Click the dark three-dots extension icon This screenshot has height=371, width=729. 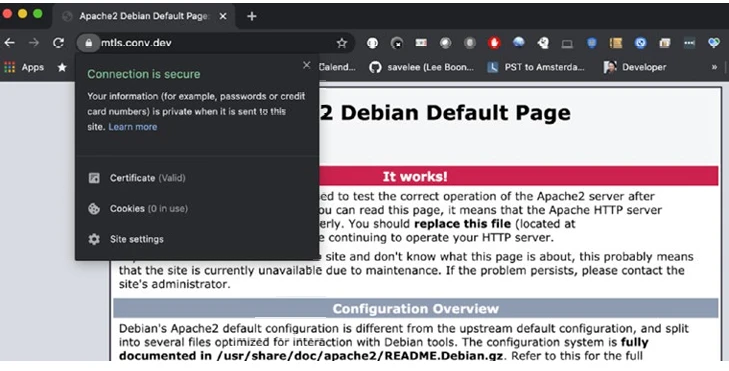click(x=689, y=43)
